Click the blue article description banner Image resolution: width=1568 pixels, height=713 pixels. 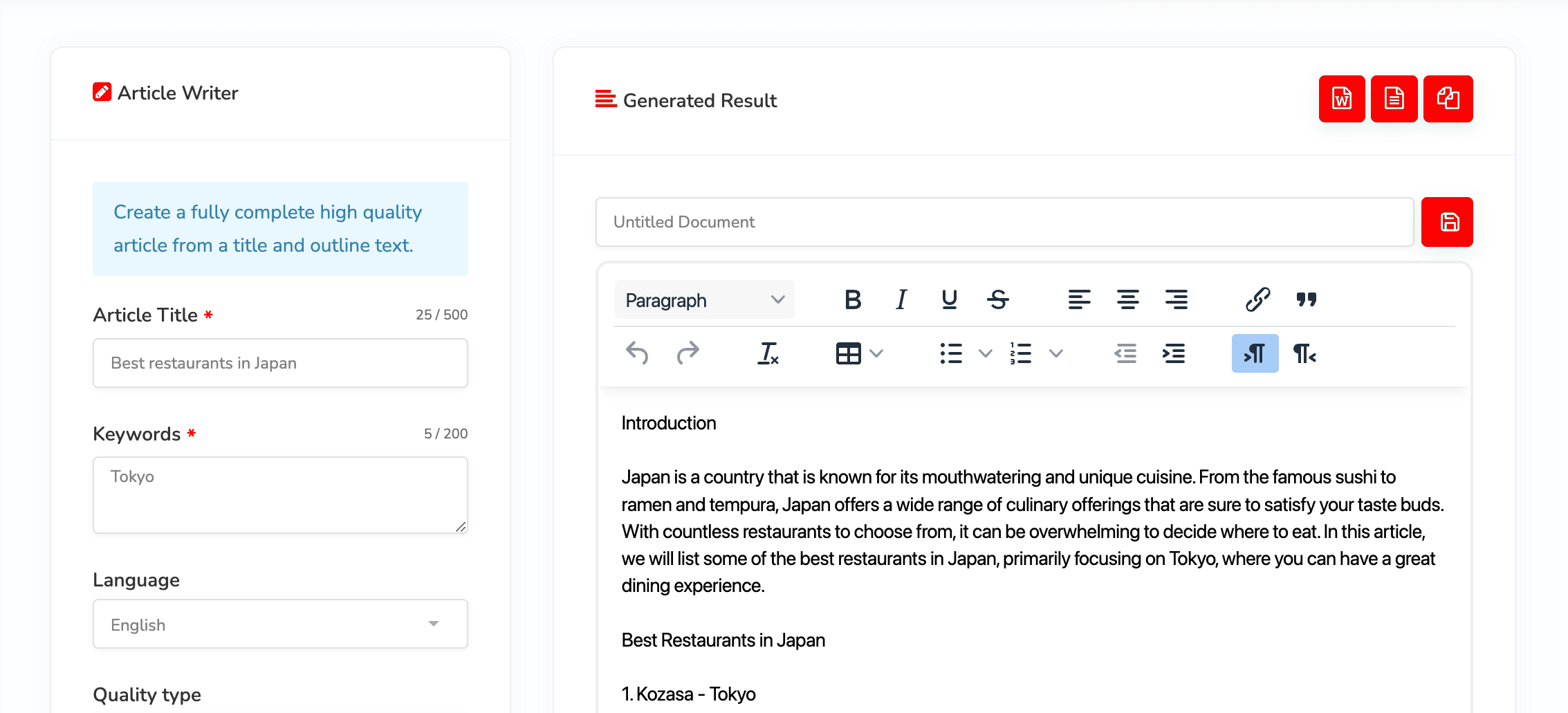point(280,229)
